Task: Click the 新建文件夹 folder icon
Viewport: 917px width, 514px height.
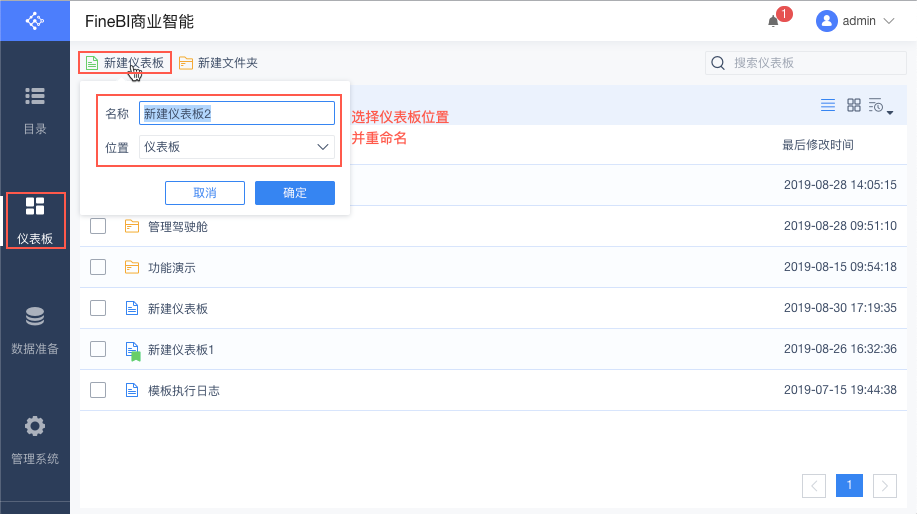Action: coord(186,63)
